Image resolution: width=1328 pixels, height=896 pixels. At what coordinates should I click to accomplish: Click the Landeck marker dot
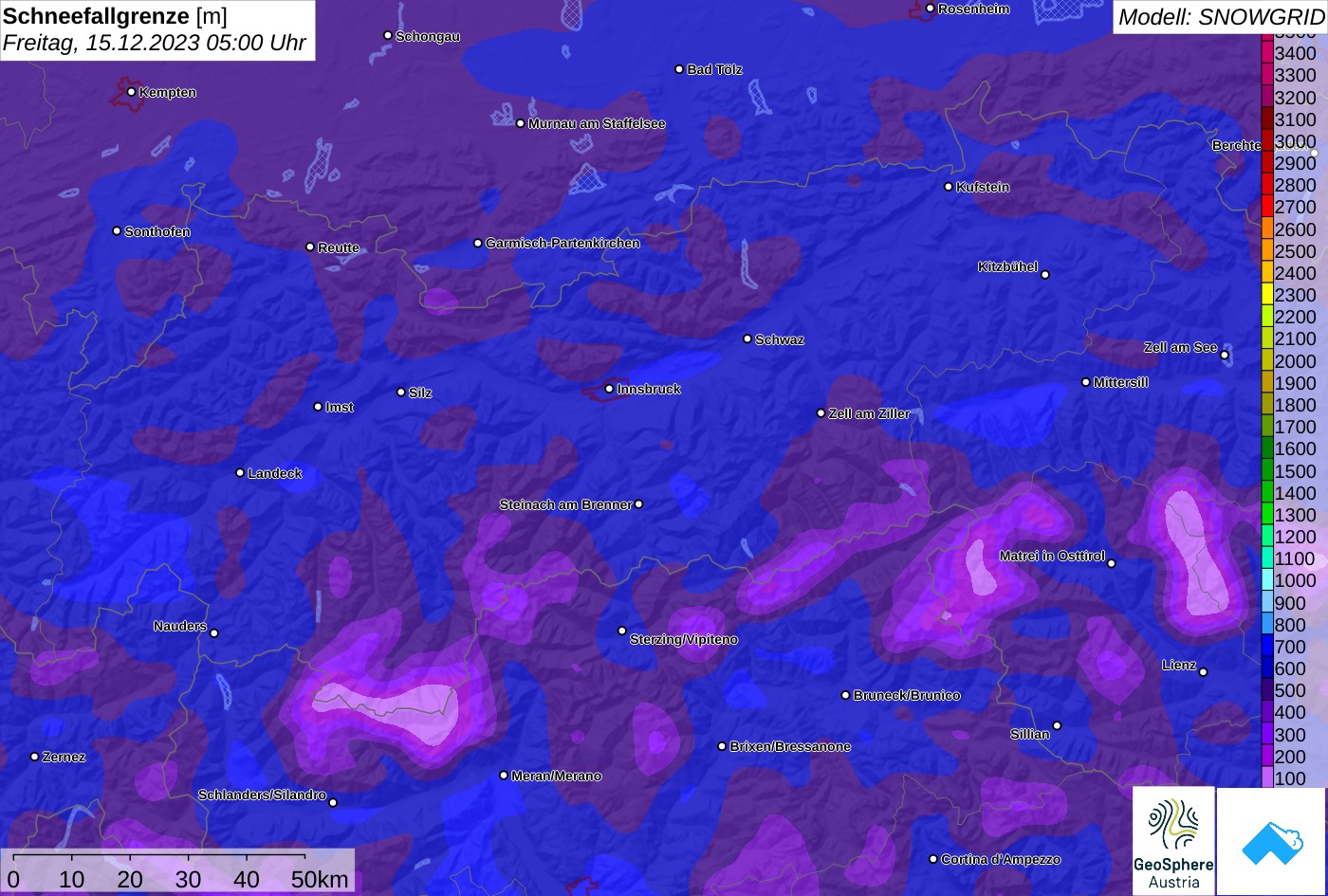[240, 473]
